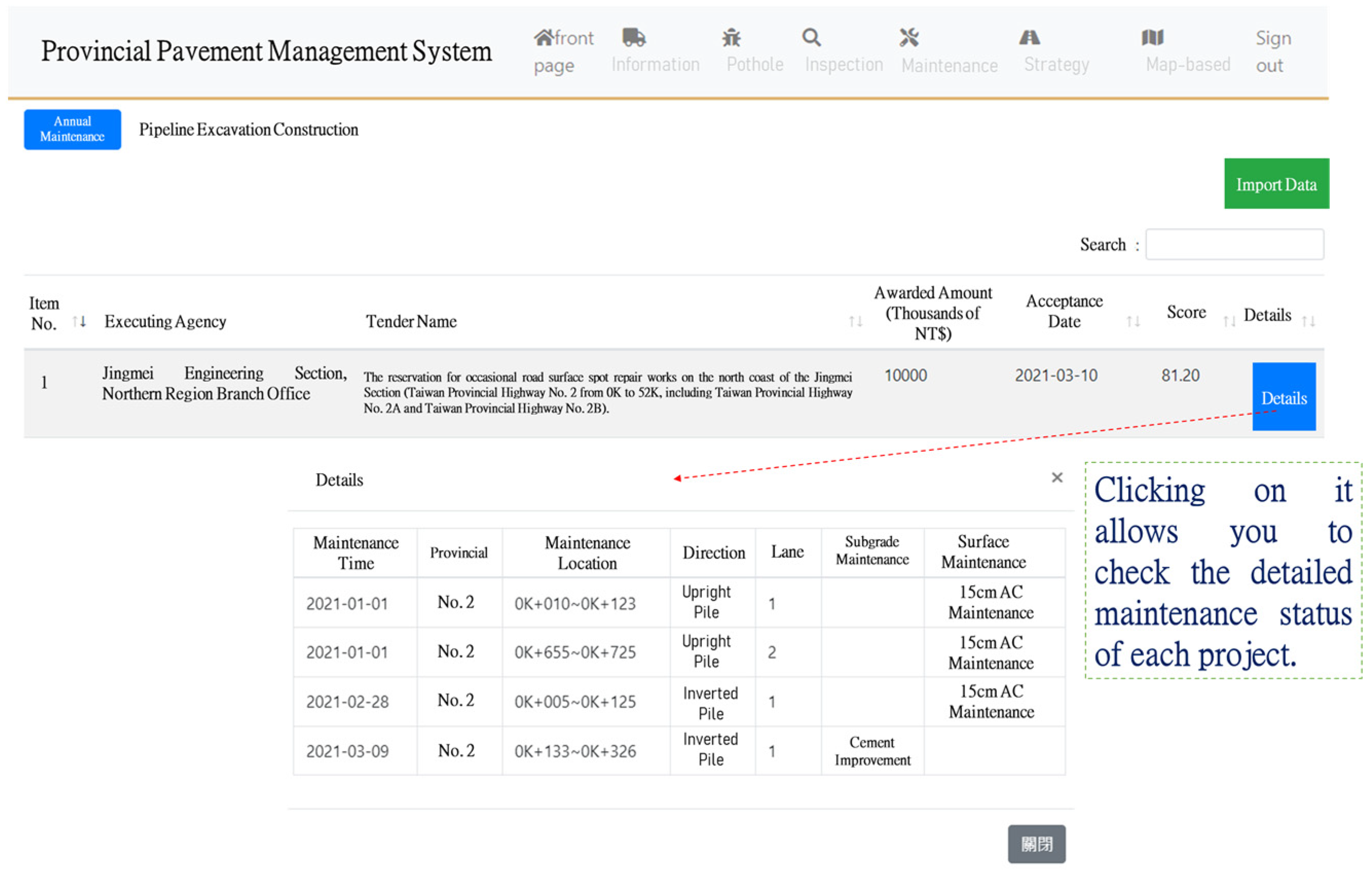Image resolution: width=1372 pixels, height=870 pixels.
Task: Open Pipeline Excavation Construction tab
Action: coord(248,130)
